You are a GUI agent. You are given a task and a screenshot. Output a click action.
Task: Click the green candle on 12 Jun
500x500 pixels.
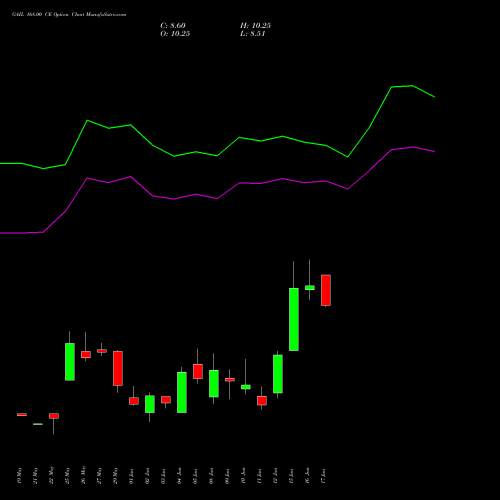(278, 374)
